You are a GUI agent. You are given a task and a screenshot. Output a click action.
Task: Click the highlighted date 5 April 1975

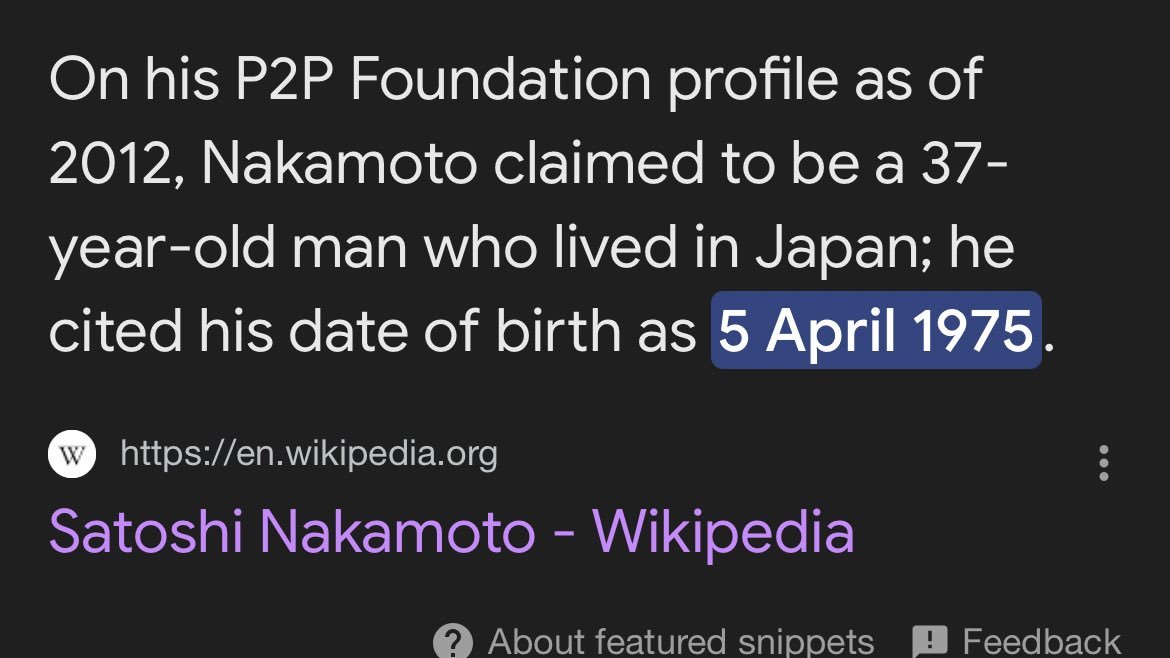tap(875, 331)
